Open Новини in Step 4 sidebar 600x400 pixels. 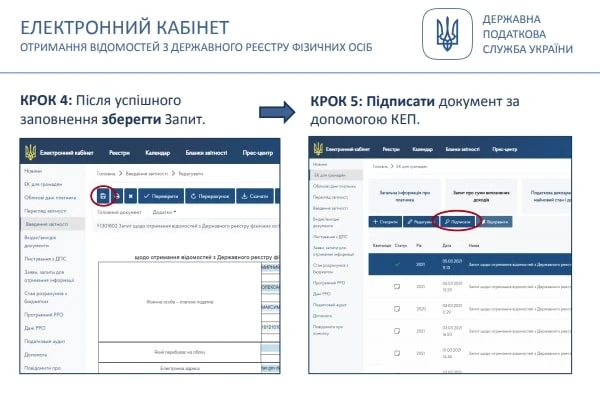click(33, 171)
